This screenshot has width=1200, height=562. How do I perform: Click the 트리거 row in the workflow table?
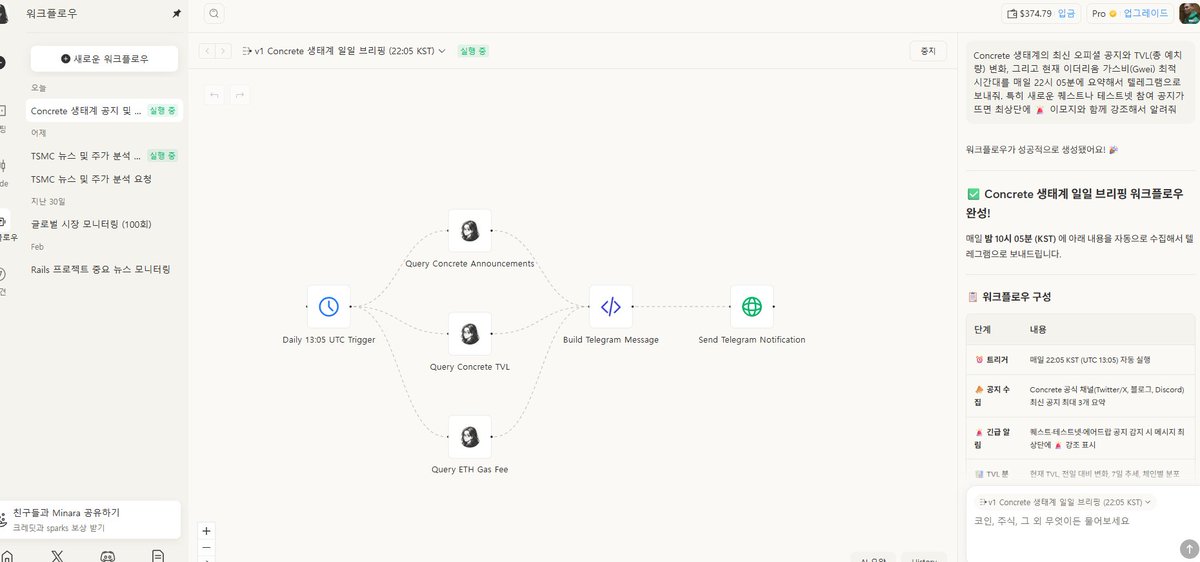coord(1081,359)
